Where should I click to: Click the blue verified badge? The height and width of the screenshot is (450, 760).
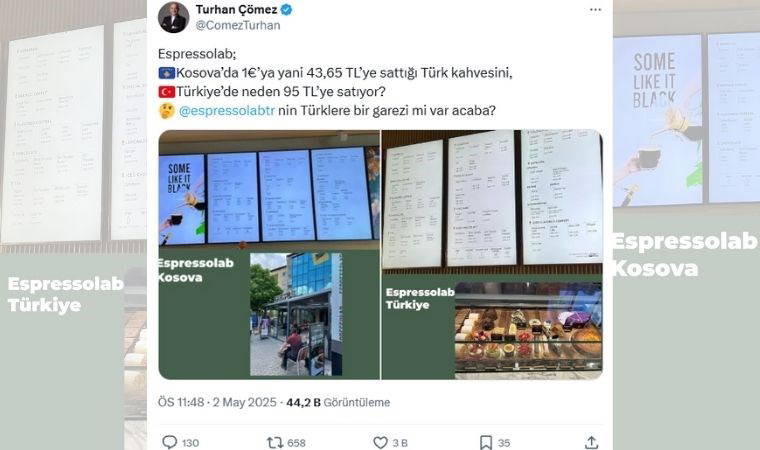[286, 9]
